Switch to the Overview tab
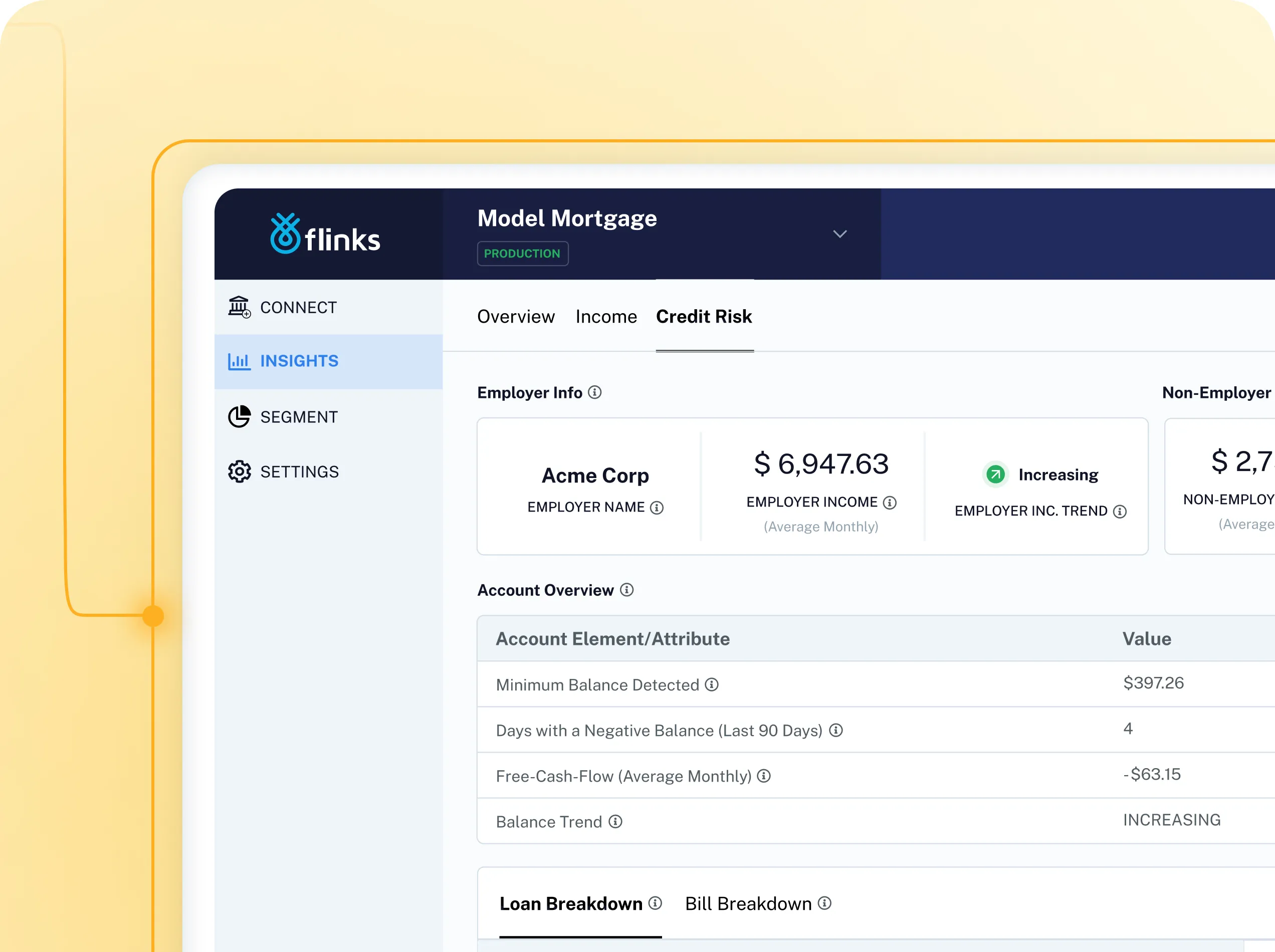1275x952 pixels. point(516,316)
